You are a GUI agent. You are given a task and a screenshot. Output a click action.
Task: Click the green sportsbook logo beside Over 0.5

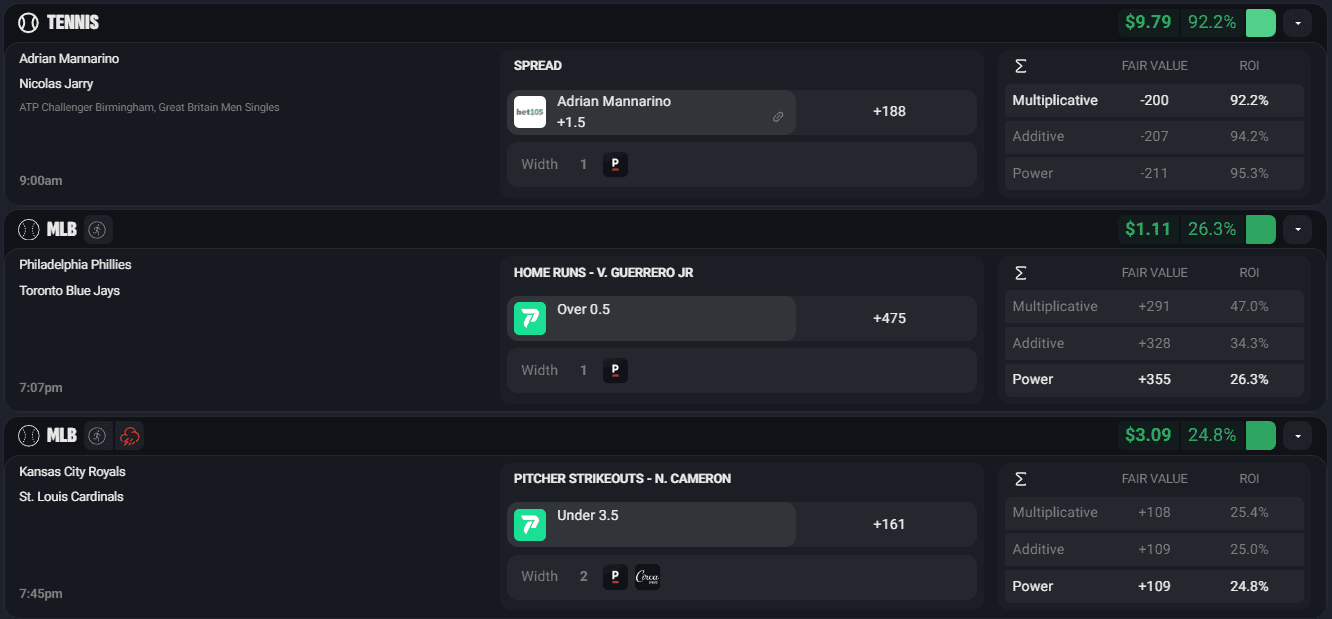pyautogui.click(x=530, y=318)
